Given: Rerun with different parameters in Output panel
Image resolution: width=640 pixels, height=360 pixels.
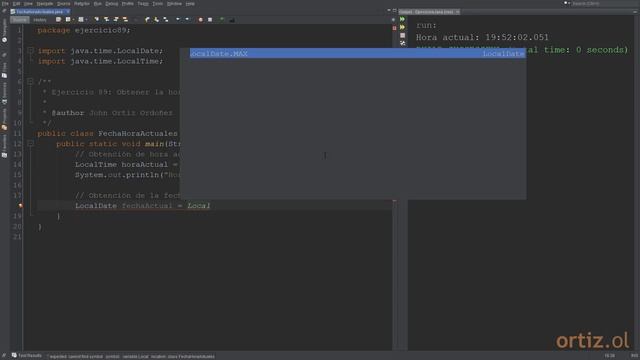Looking at the screenshot, I should click(x=402, y=27).
